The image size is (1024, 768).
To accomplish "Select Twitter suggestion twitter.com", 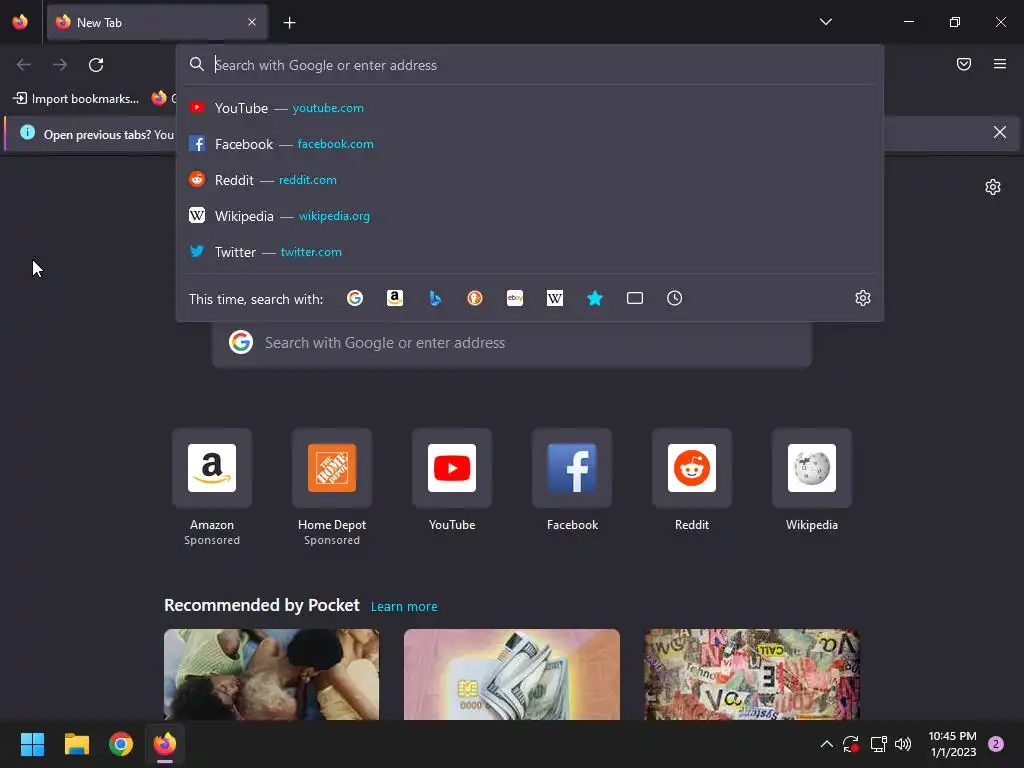I will [530, 251].
